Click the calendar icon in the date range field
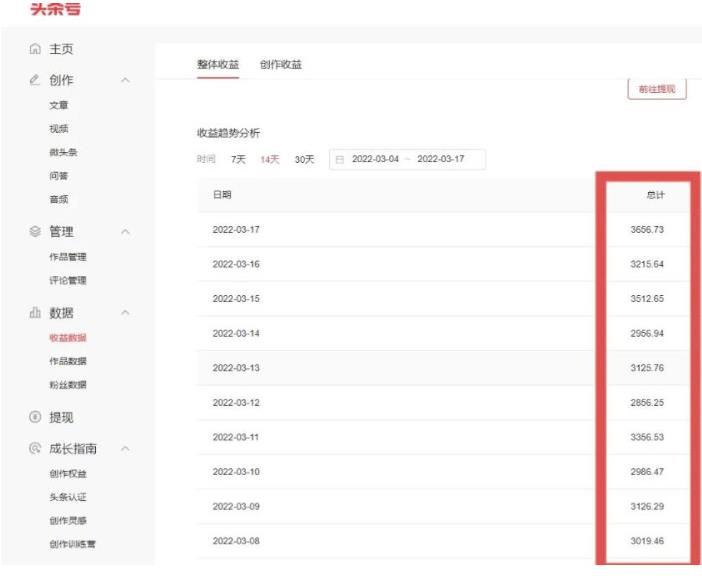Screen dimensions: 702x576 click(340, 159)
